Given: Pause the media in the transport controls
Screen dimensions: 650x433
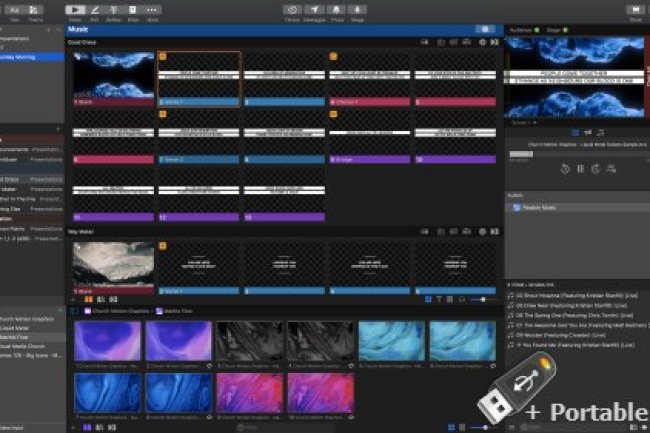Looking at the screenshot, I should click(580, 169).
